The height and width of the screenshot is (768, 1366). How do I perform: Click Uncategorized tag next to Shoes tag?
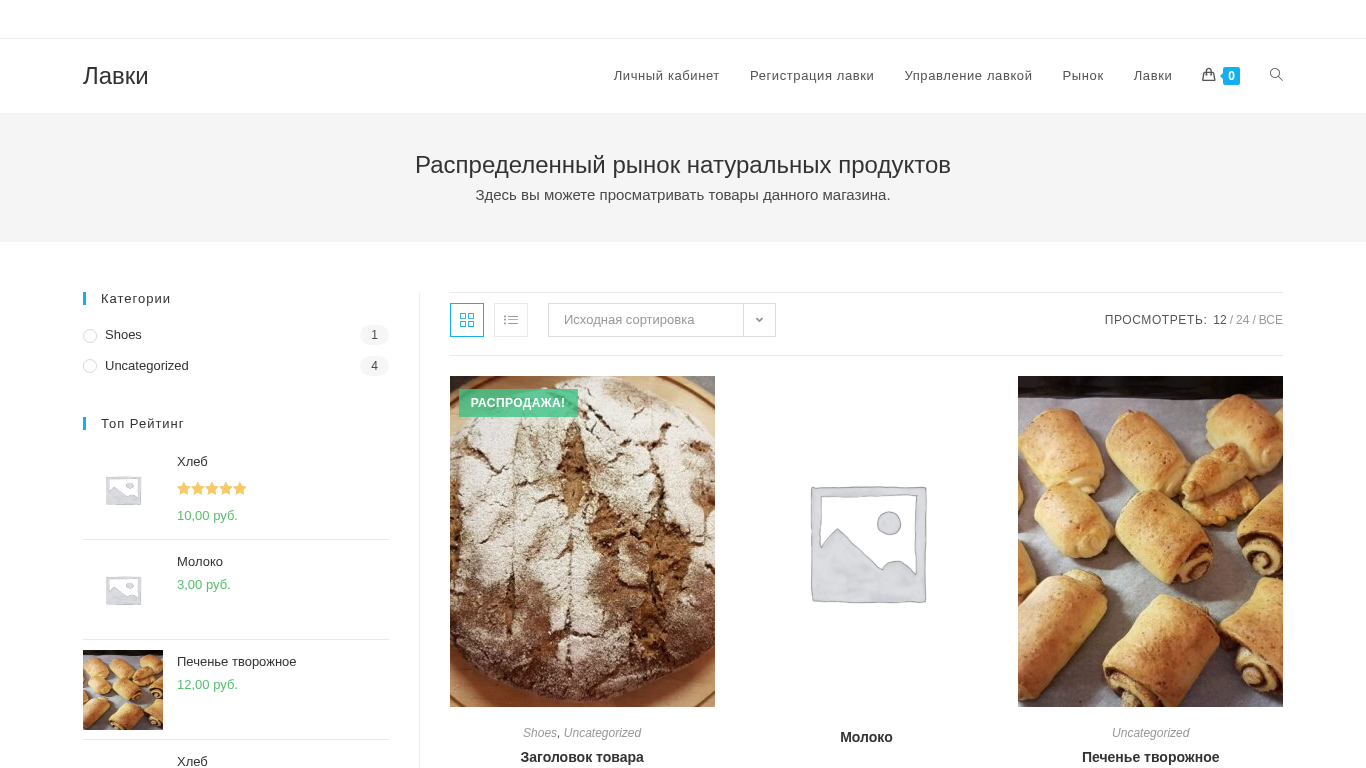point(602,733)
